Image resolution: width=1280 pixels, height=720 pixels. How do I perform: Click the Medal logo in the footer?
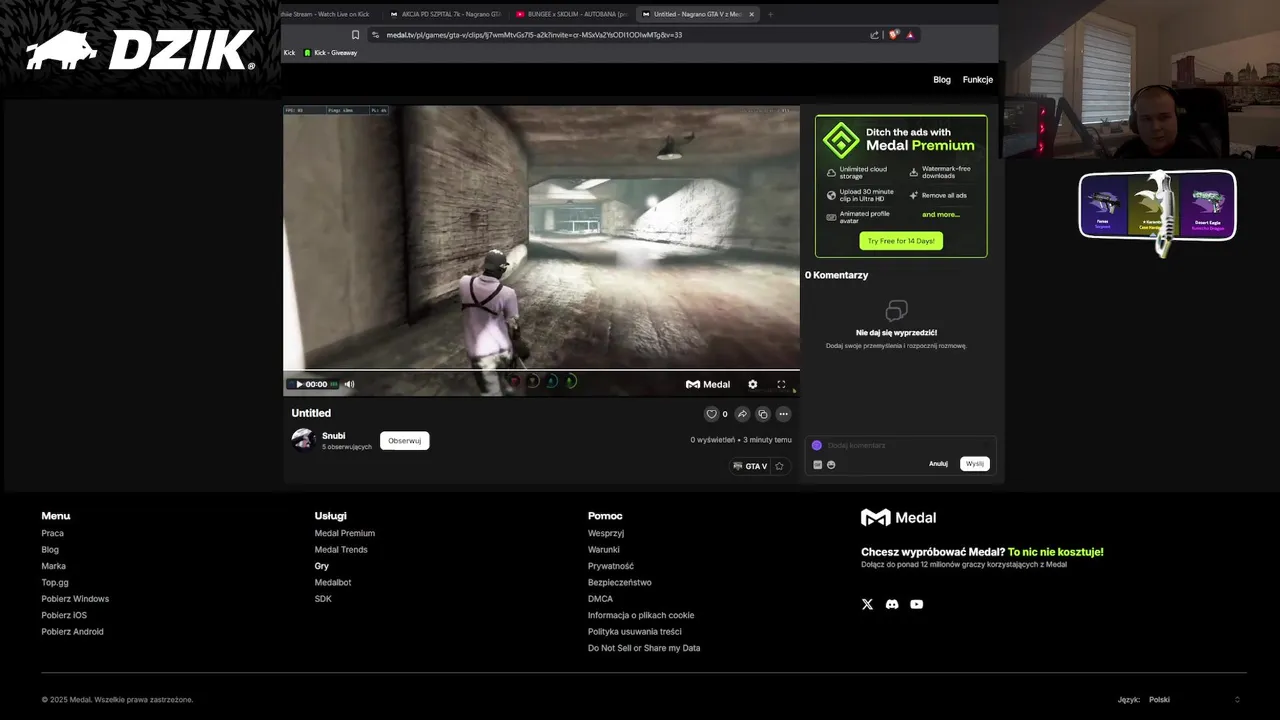coord(898,517)
